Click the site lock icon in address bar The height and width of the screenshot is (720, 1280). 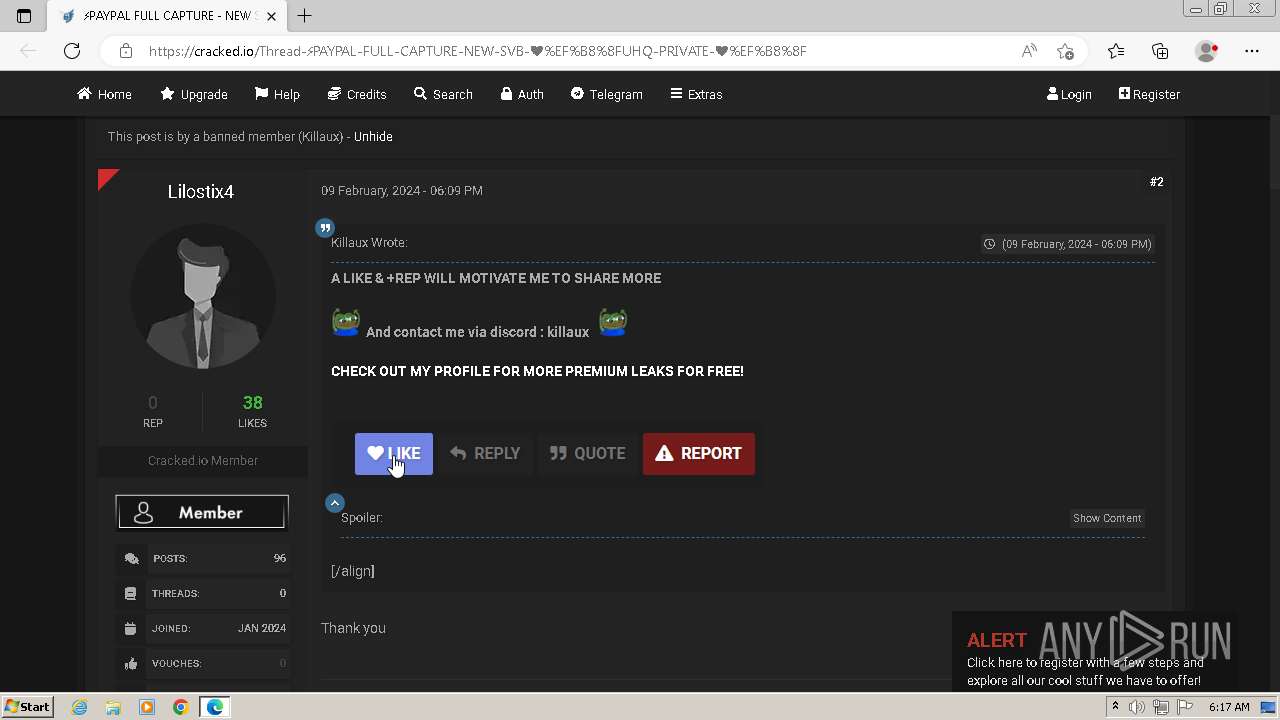point(125,51)
